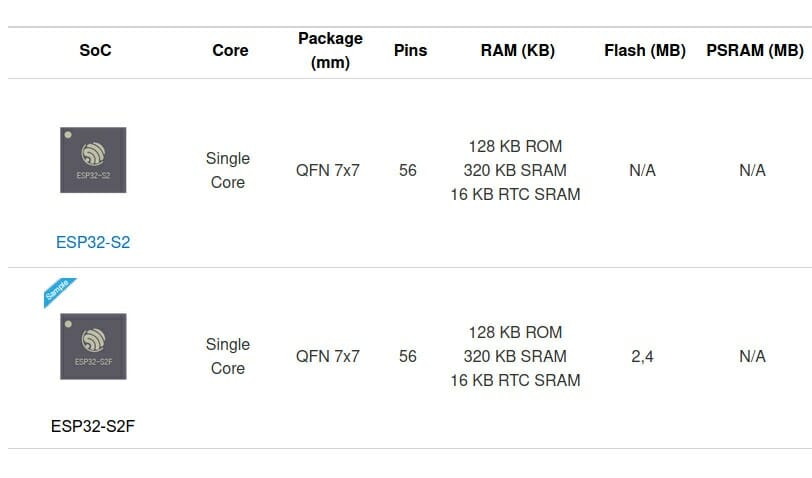Click the PSRAM (MB) column header
Image resolution: width=812 pixels, height=478 pixels.
click(x=755, y=50)
